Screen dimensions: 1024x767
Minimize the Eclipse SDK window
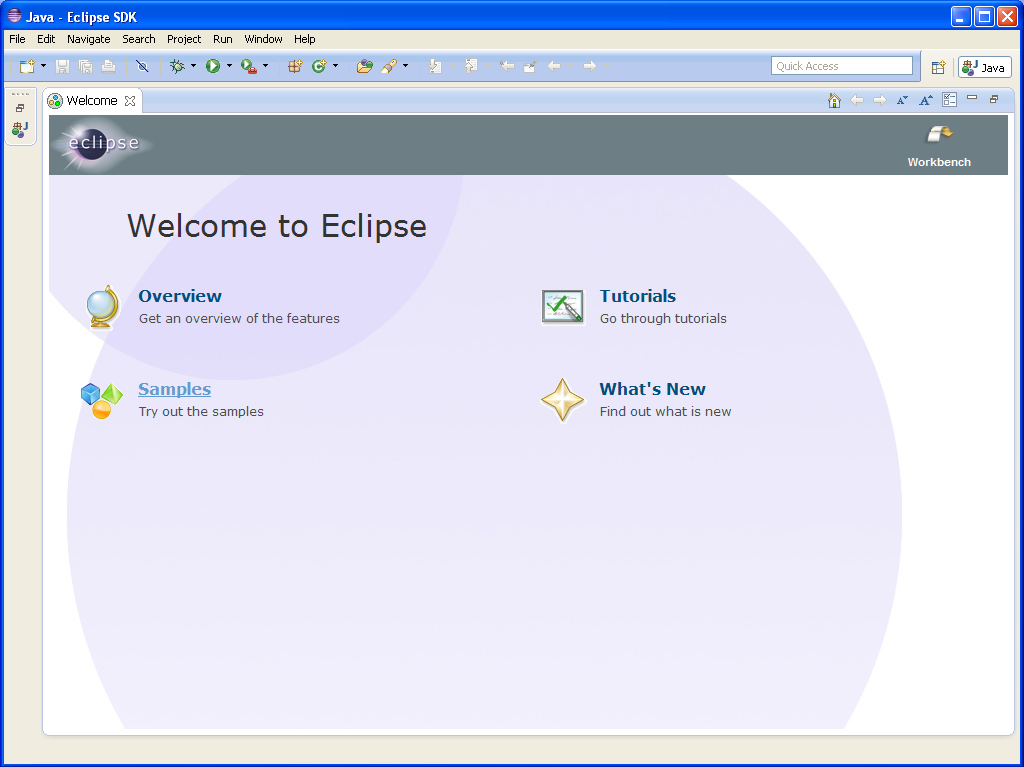point(961,16)
